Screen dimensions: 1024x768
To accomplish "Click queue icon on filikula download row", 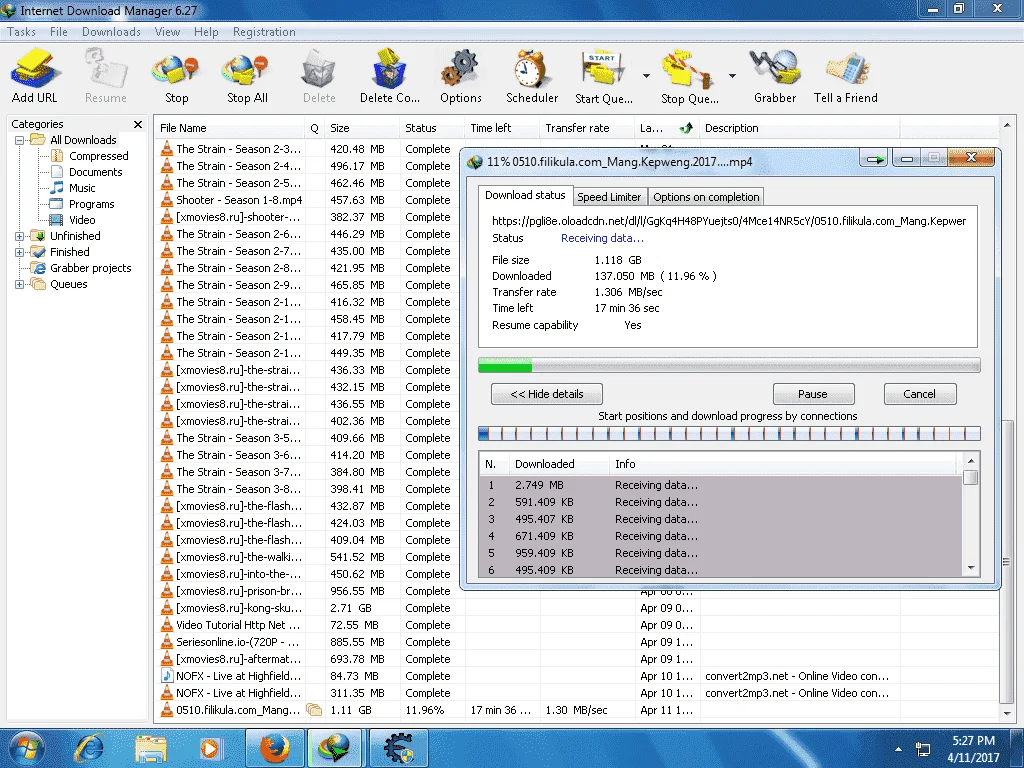I will click(314, 710).
